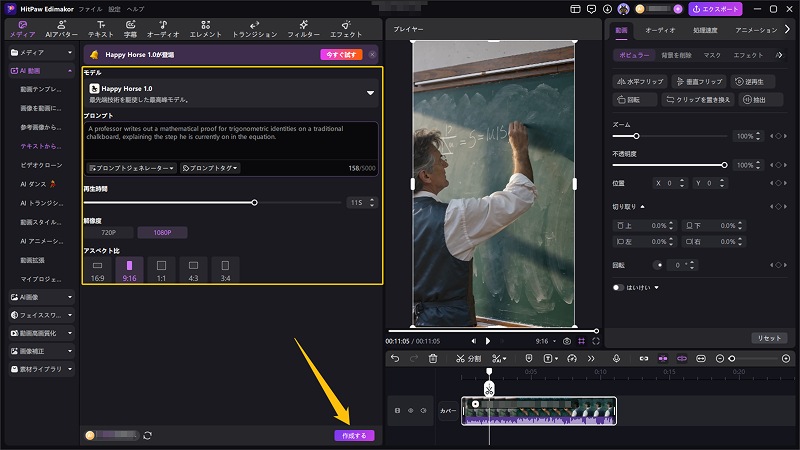Open the download center icon
The image size is (800, 450).
pos(607,9)
